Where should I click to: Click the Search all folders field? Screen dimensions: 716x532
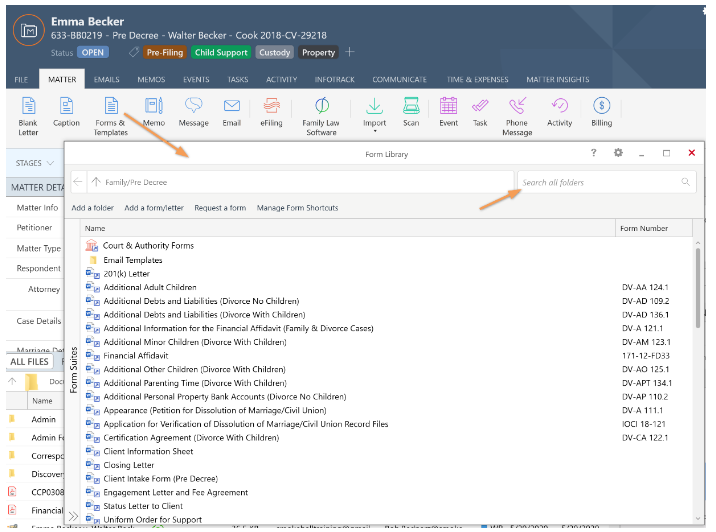point(607,182)
